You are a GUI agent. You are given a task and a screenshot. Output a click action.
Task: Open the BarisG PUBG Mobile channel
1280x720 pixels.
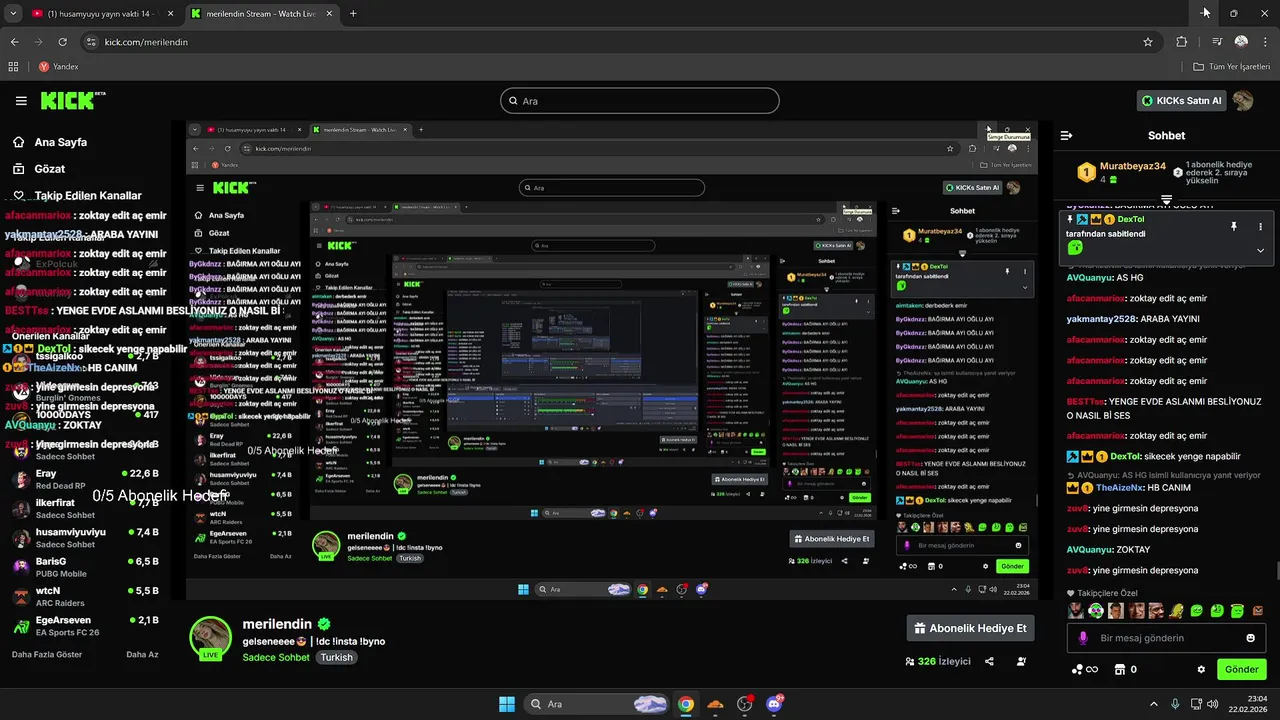tap(85, 567)
